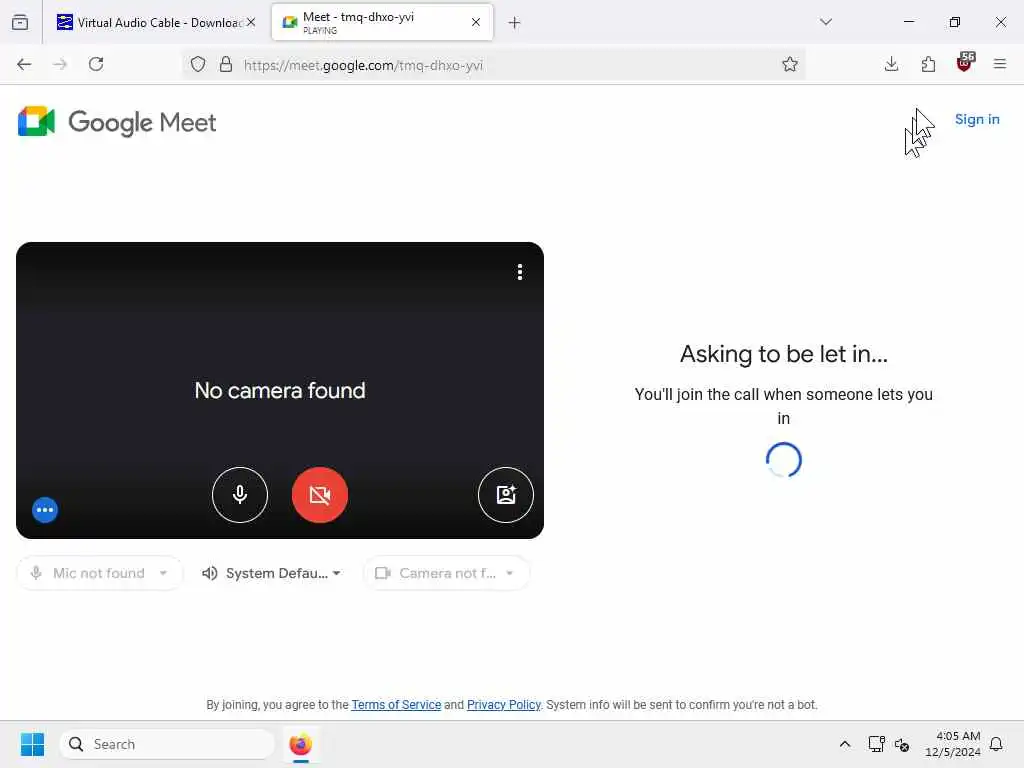The height and width of the screenshot is (768, 1024).
Task: Open the network status tray icon
Action: (876, 744)
